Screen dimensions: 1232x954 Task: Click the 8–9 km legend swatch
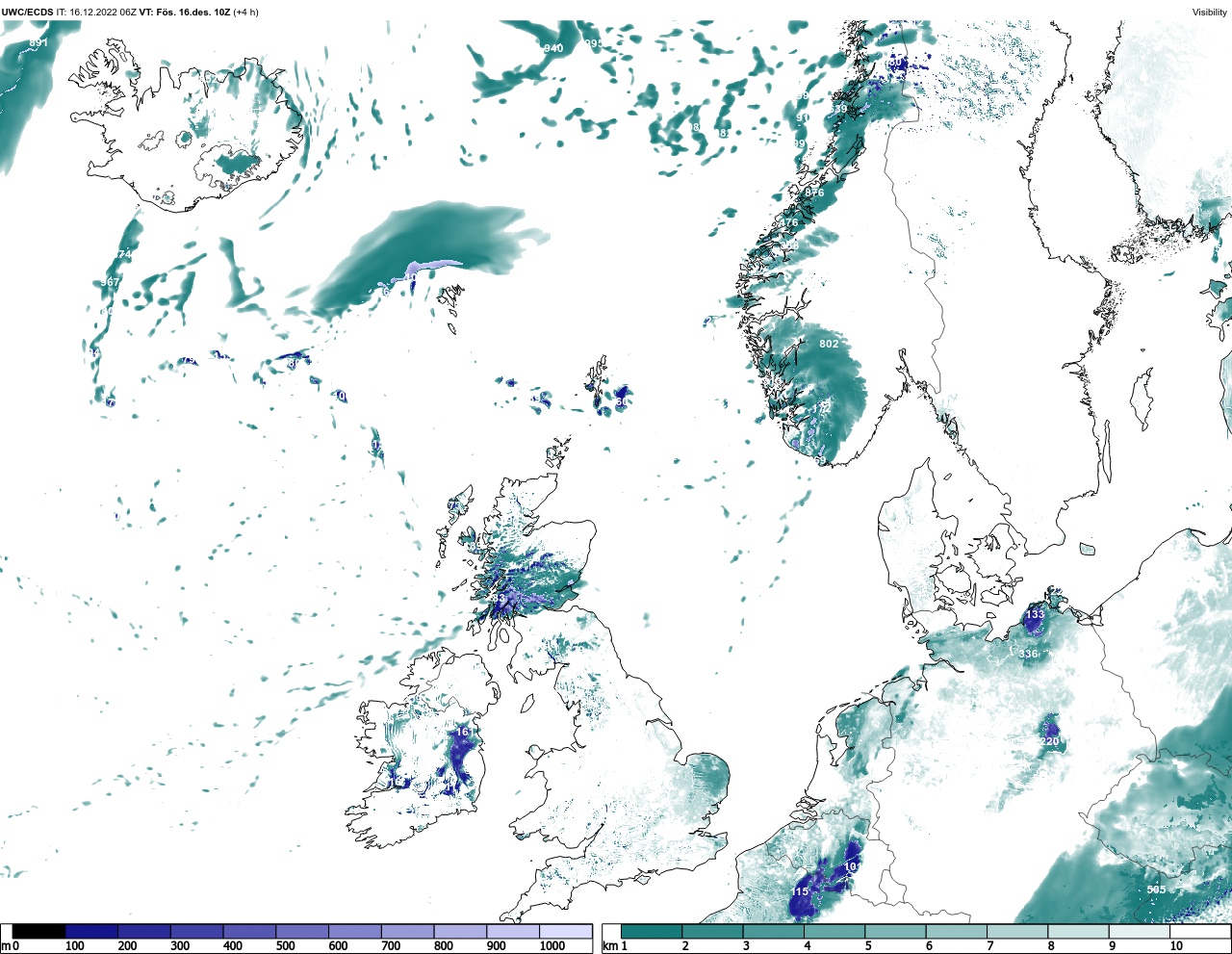tap(1079, 932)
